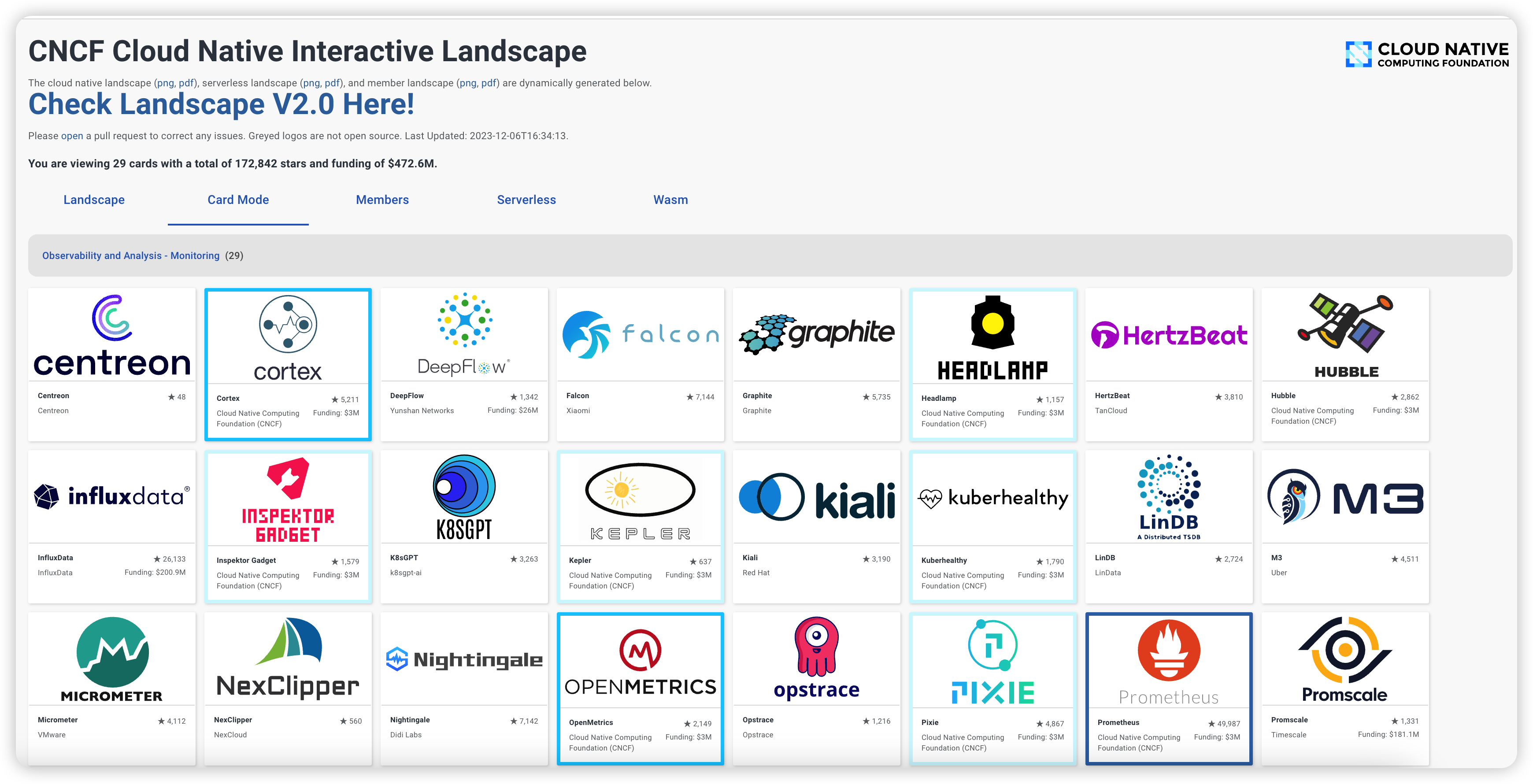
Task: Open the Members tab
Action: (382, 200)
